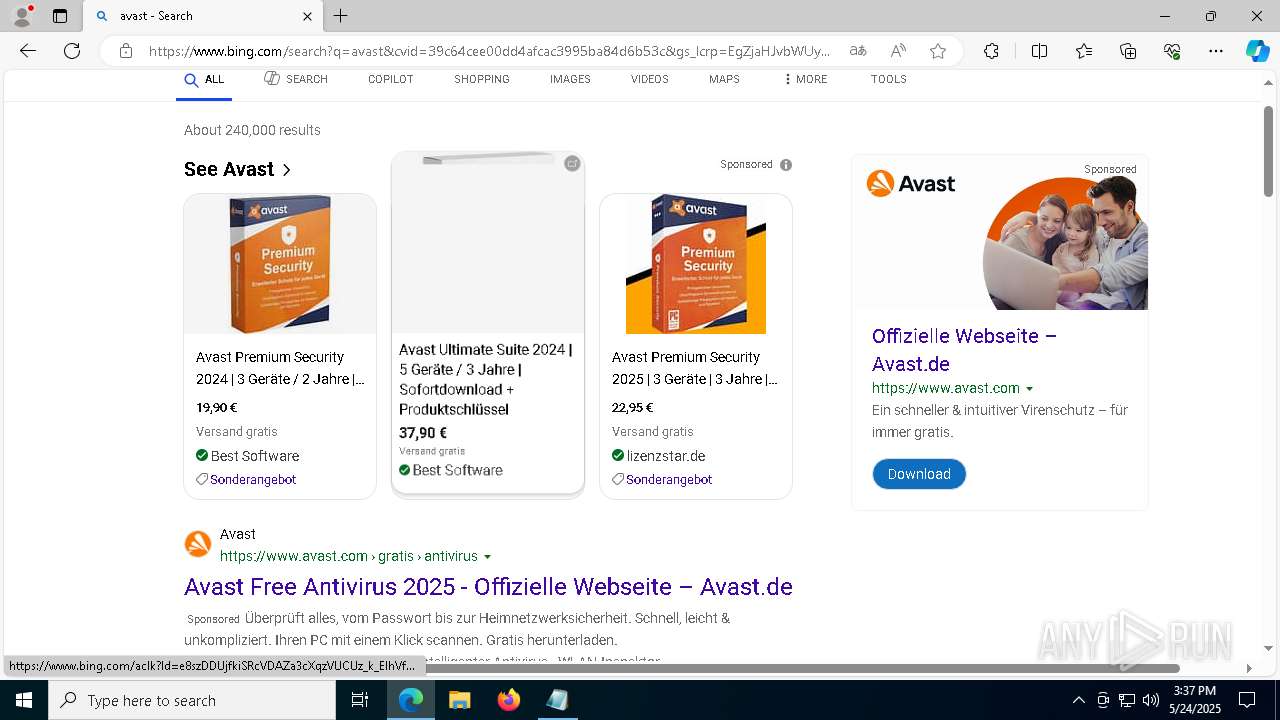Open the Extensions puzzle icon

pyautogui.click(x=991, y=51)
